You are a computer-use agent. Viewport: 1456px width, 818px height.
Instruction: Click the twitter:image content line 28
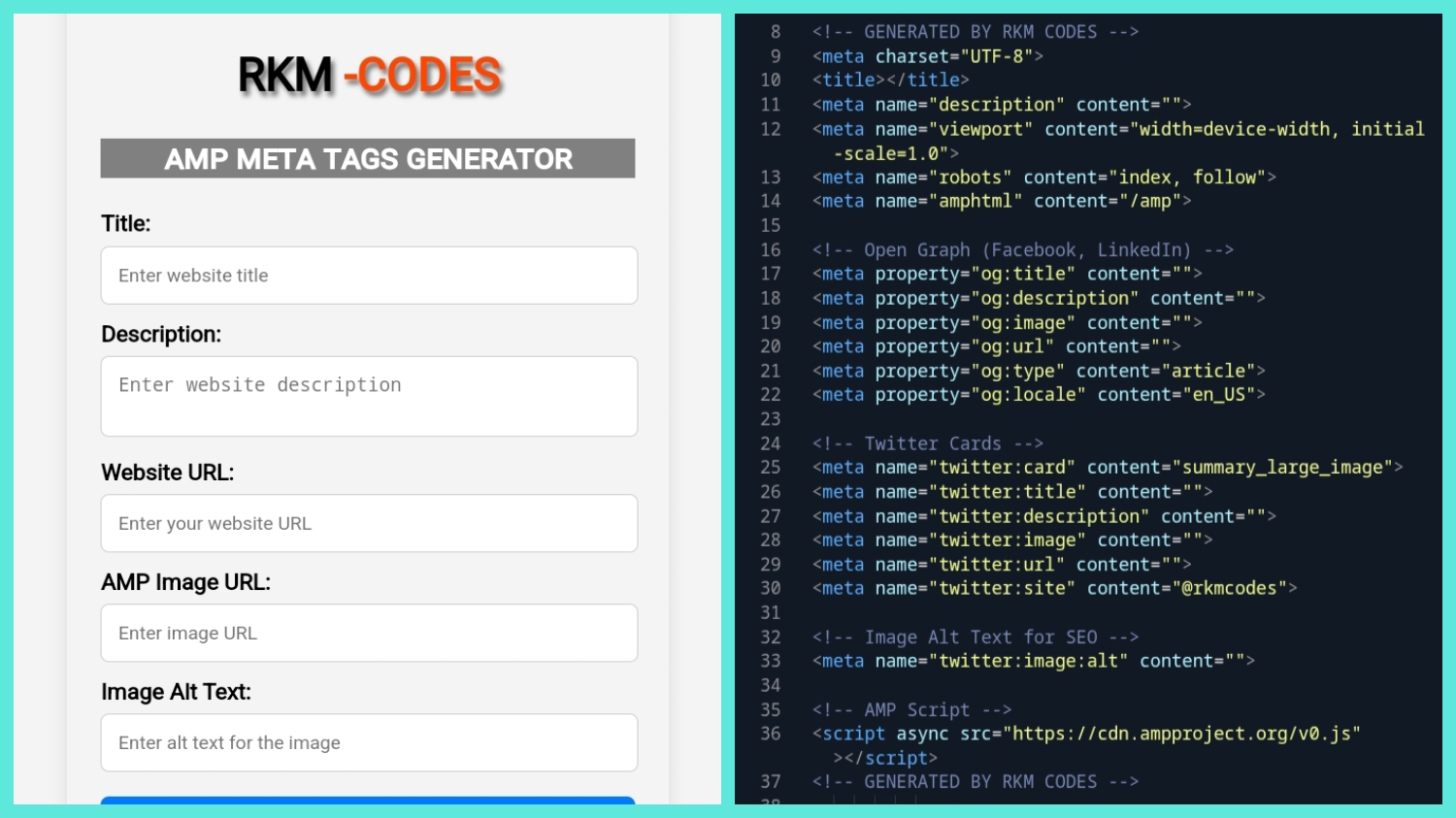[x=1012, y=540]
